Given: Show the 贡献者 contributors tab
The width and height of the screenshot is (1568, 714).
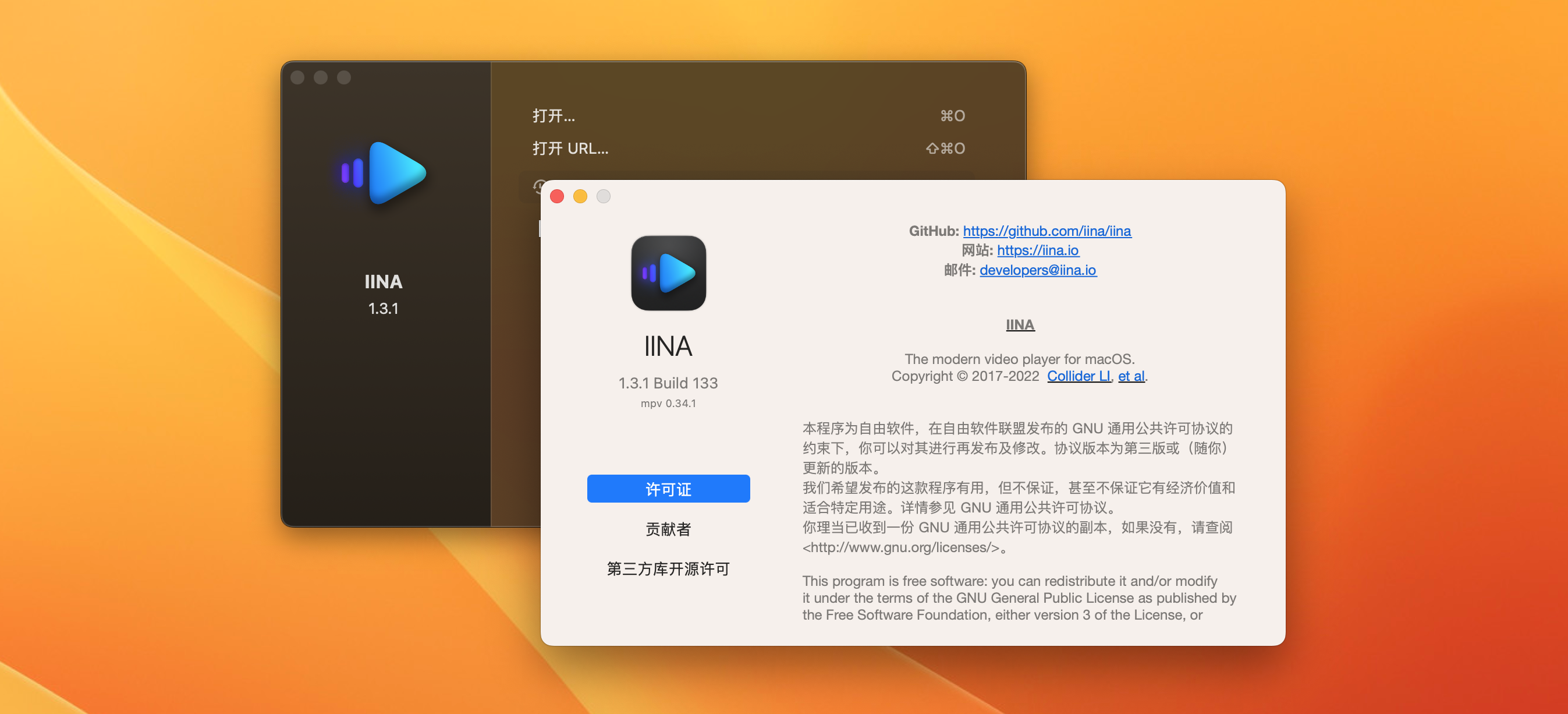Looking at the screenshot, I should [x=668, y=529].
